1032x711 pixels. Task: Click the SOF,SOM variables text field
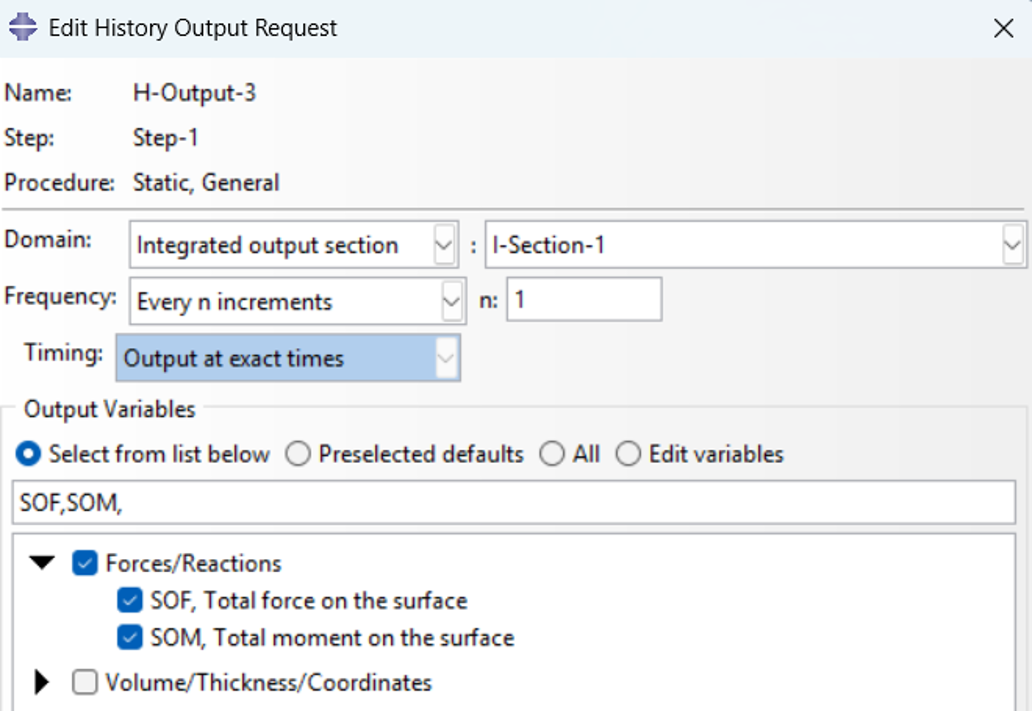513,503
